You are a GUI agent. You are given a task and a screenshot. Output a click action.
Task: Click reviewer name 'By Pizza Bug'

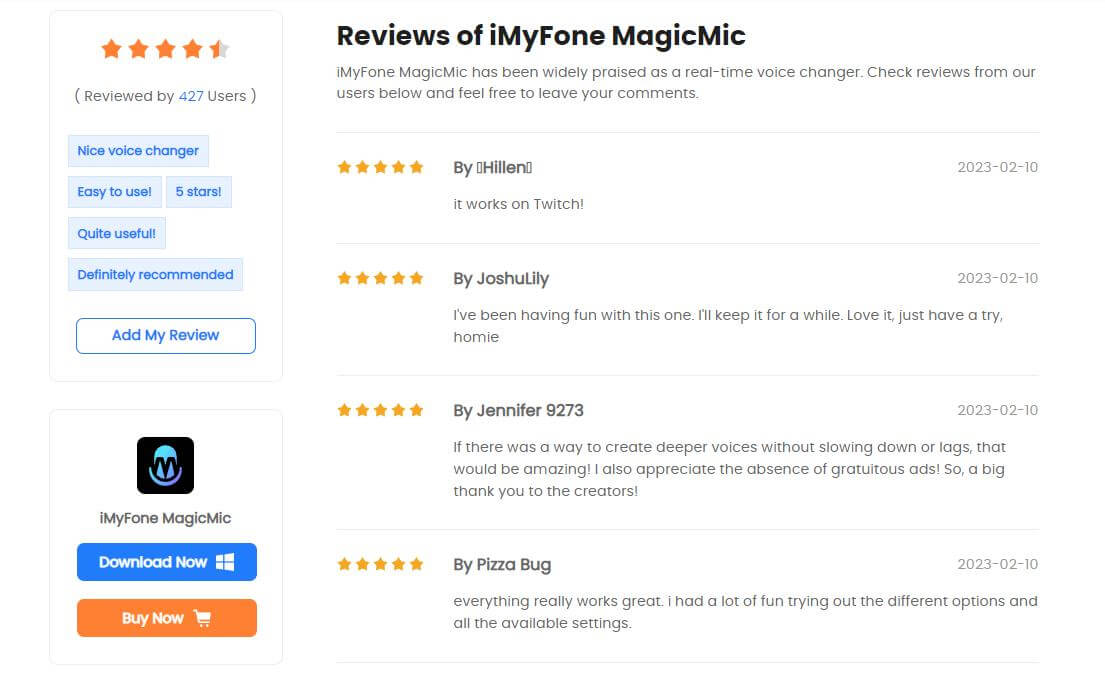(502, 565)
